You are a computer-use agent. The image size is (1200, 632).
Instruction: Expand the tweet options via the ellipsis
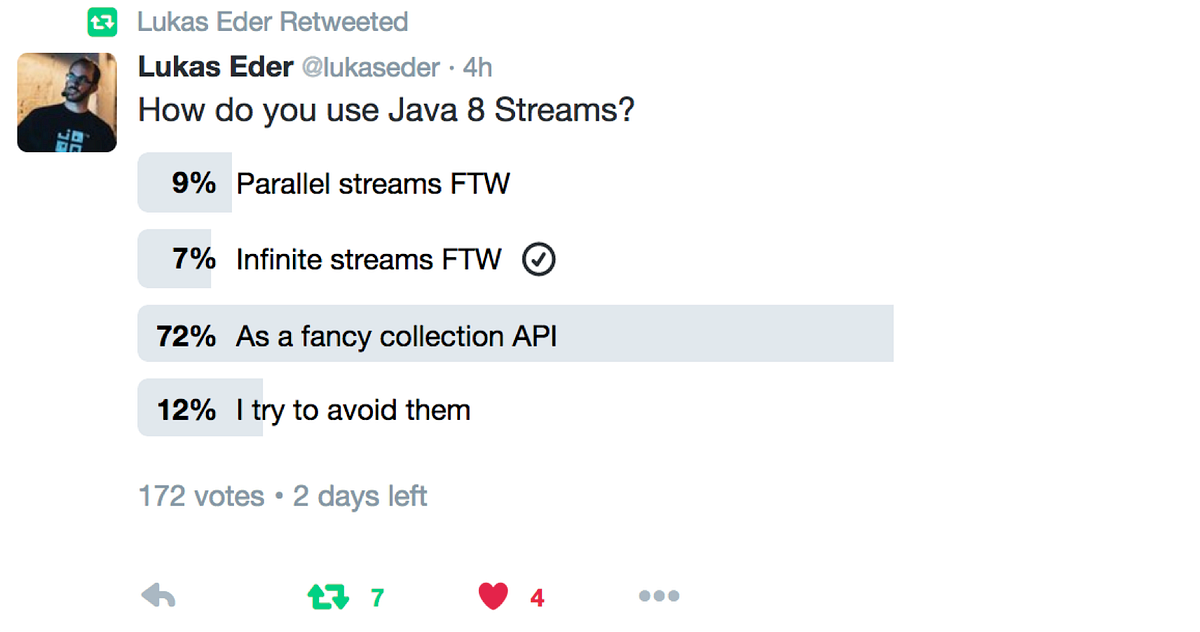pyautogui.click(x=659, y=596)
